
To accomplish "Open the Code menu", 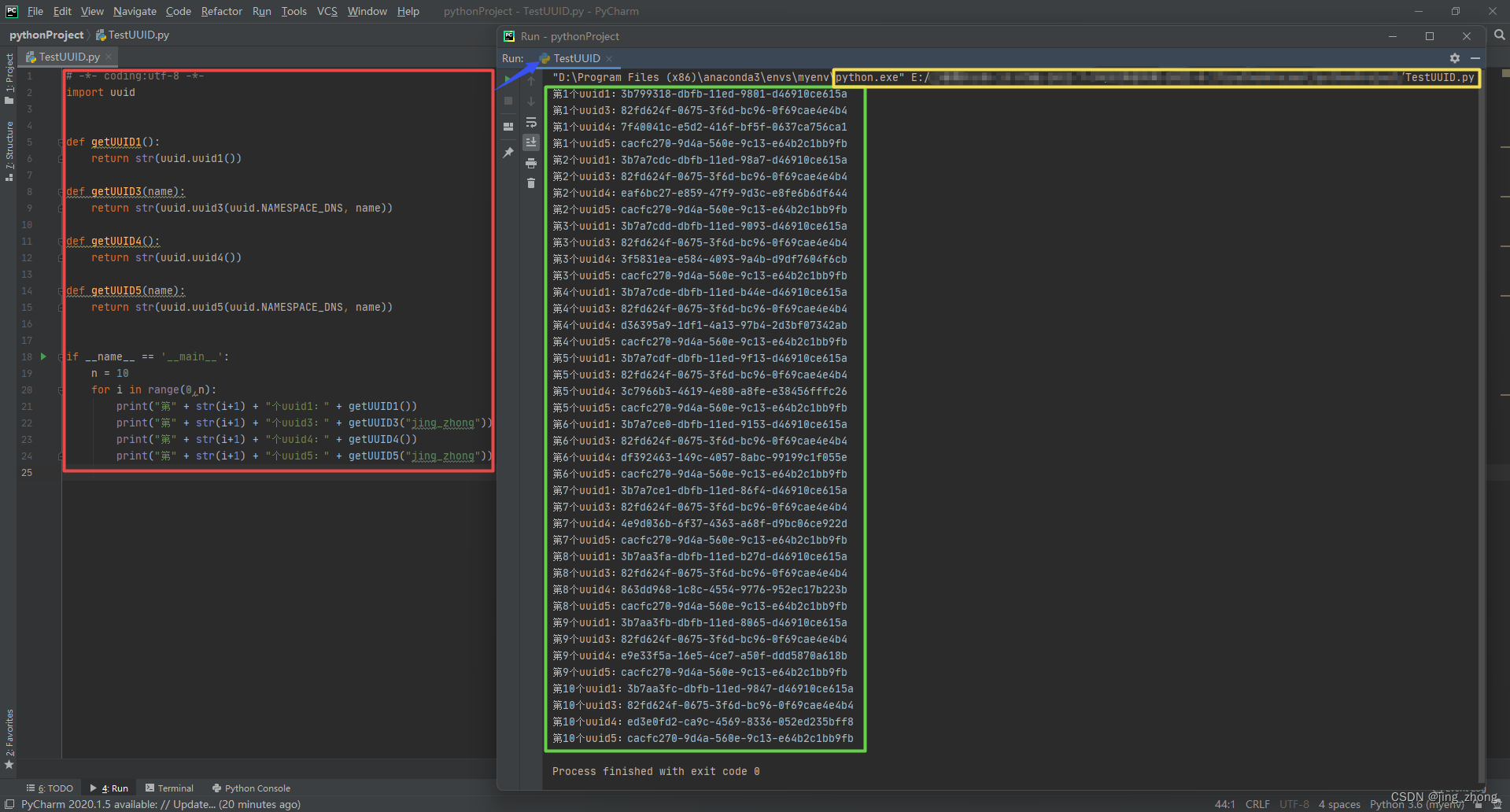I will (179, 11).
